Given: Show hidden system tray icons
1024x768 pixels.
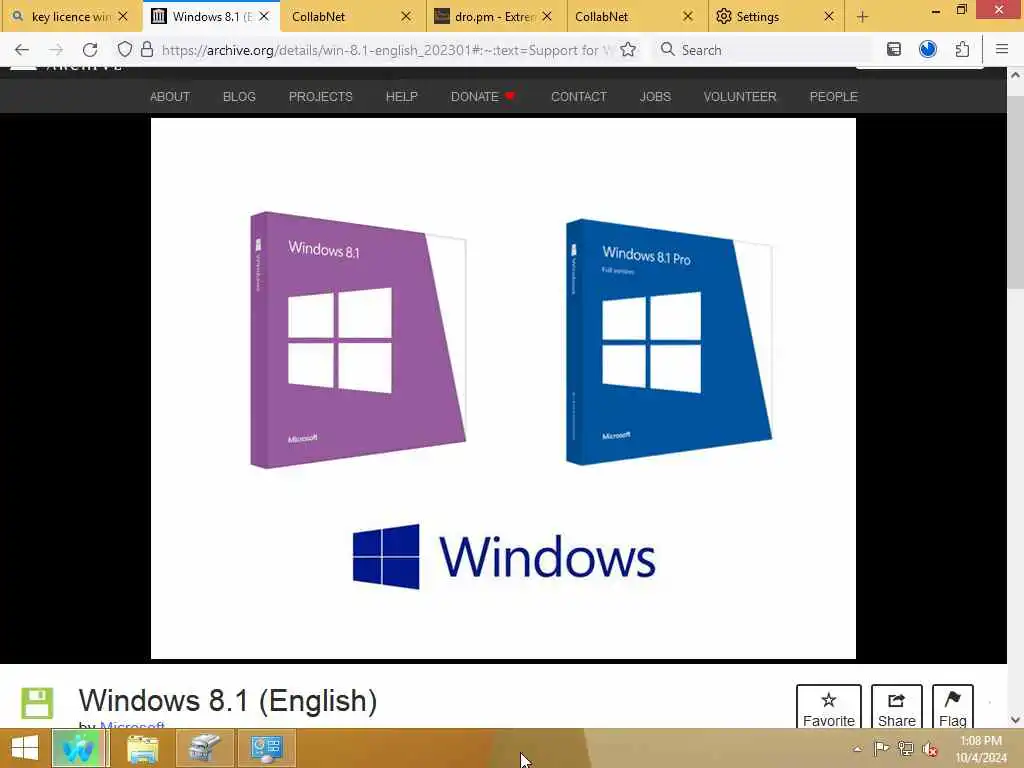Looking at the screenshot, I should tap(857, 749).
